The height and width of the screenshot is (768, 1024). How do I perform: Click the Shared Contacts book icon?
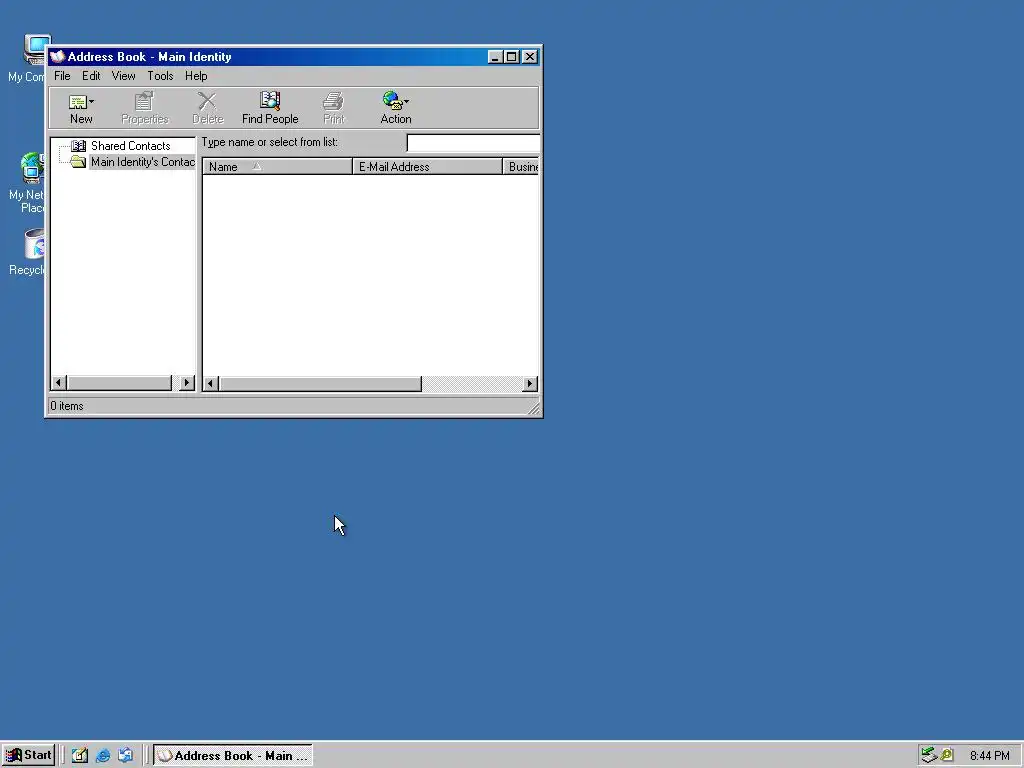78,146
